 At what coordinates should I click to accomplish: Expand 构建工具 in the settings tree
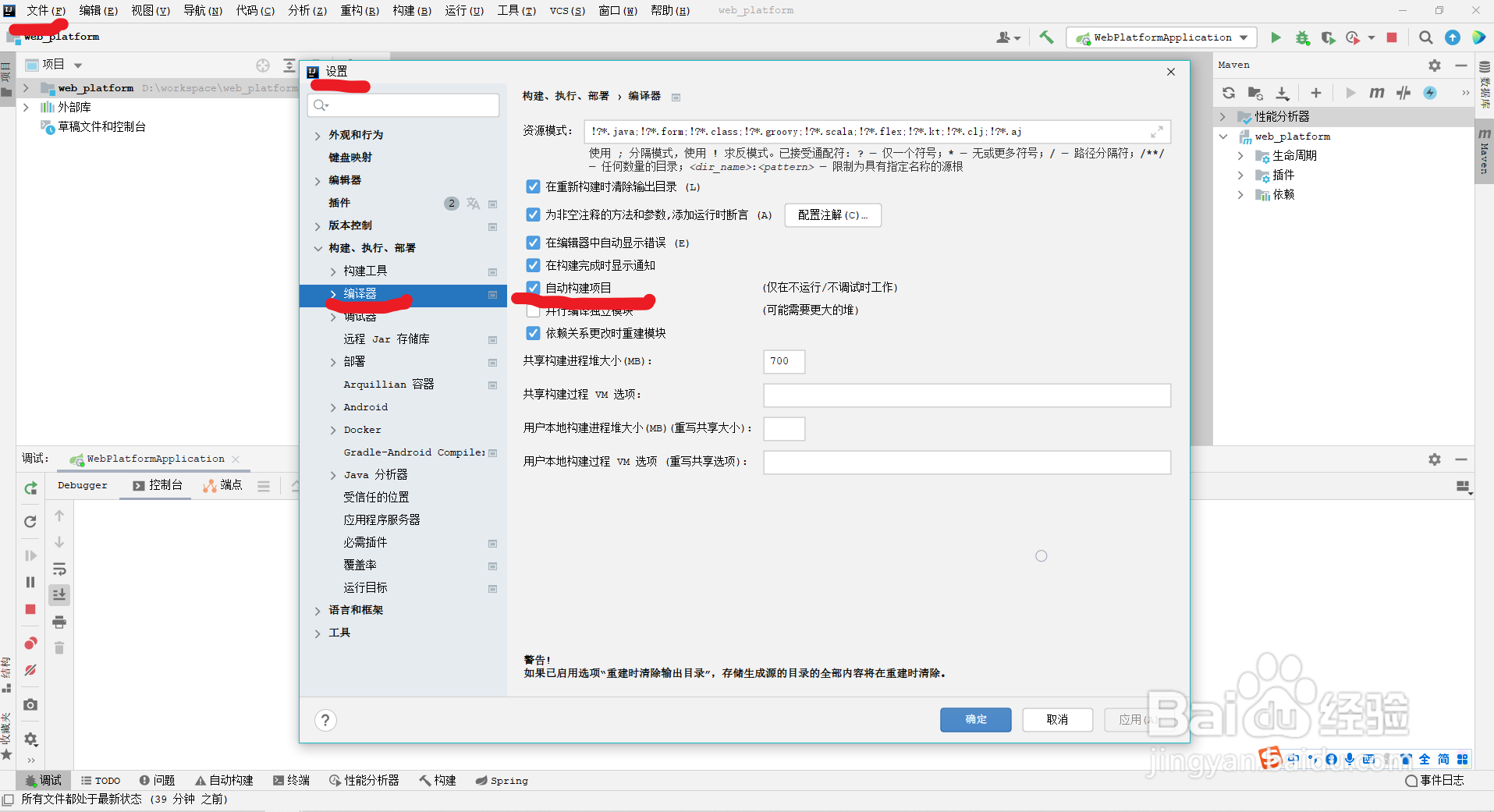333,270
